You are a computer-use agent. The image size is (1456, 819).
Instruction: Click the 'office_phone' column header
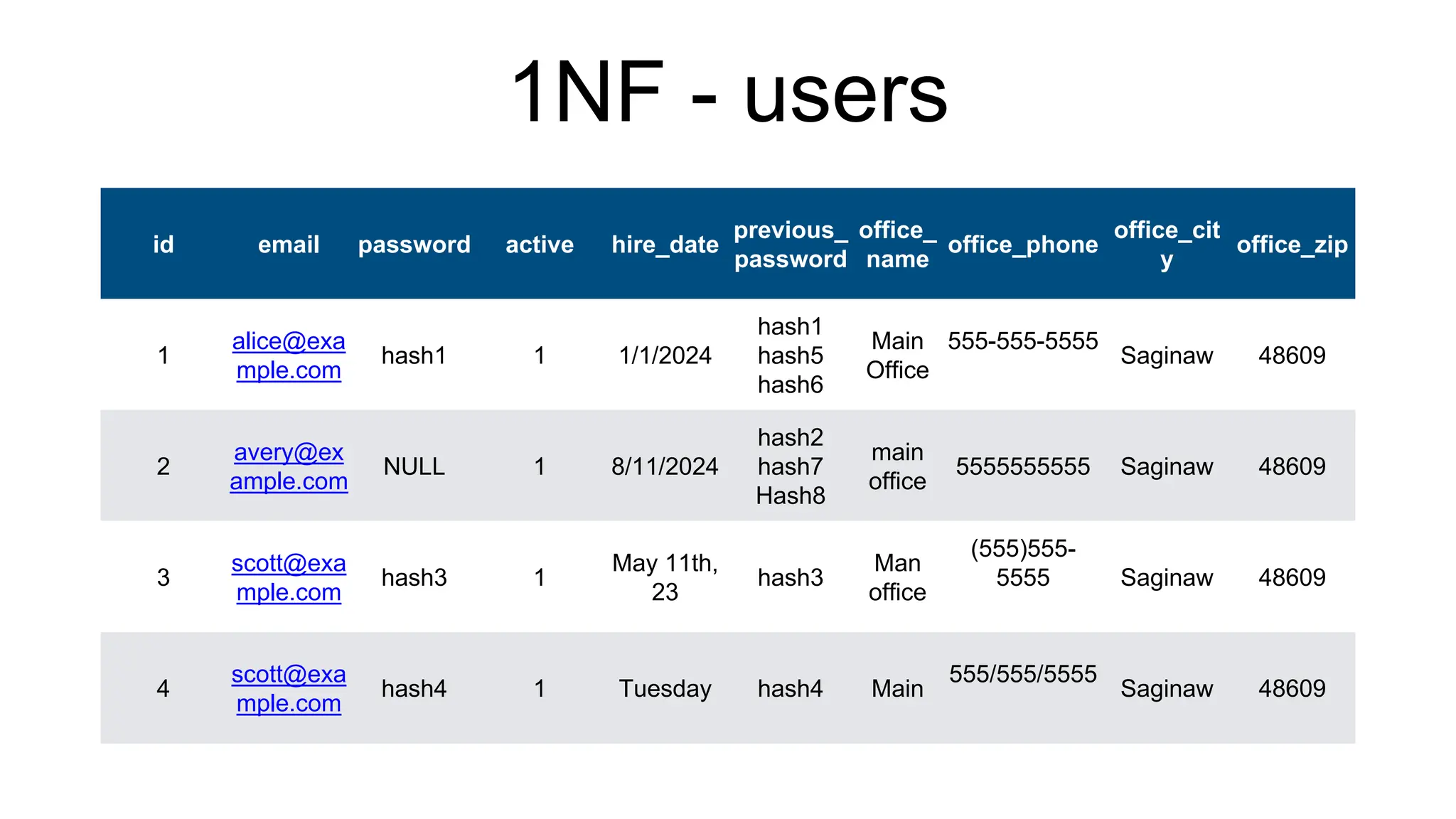tap(1022, 245)
